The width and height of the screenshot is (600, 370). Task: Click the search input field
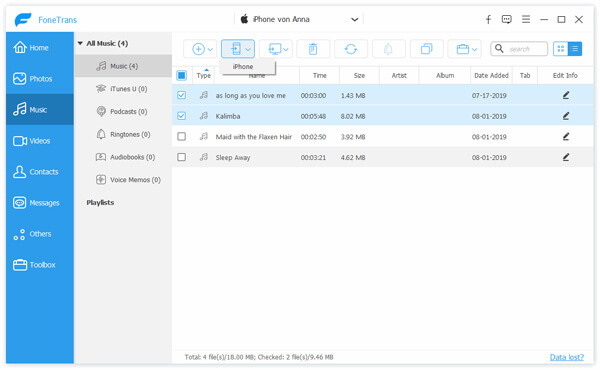pos(519,49)
